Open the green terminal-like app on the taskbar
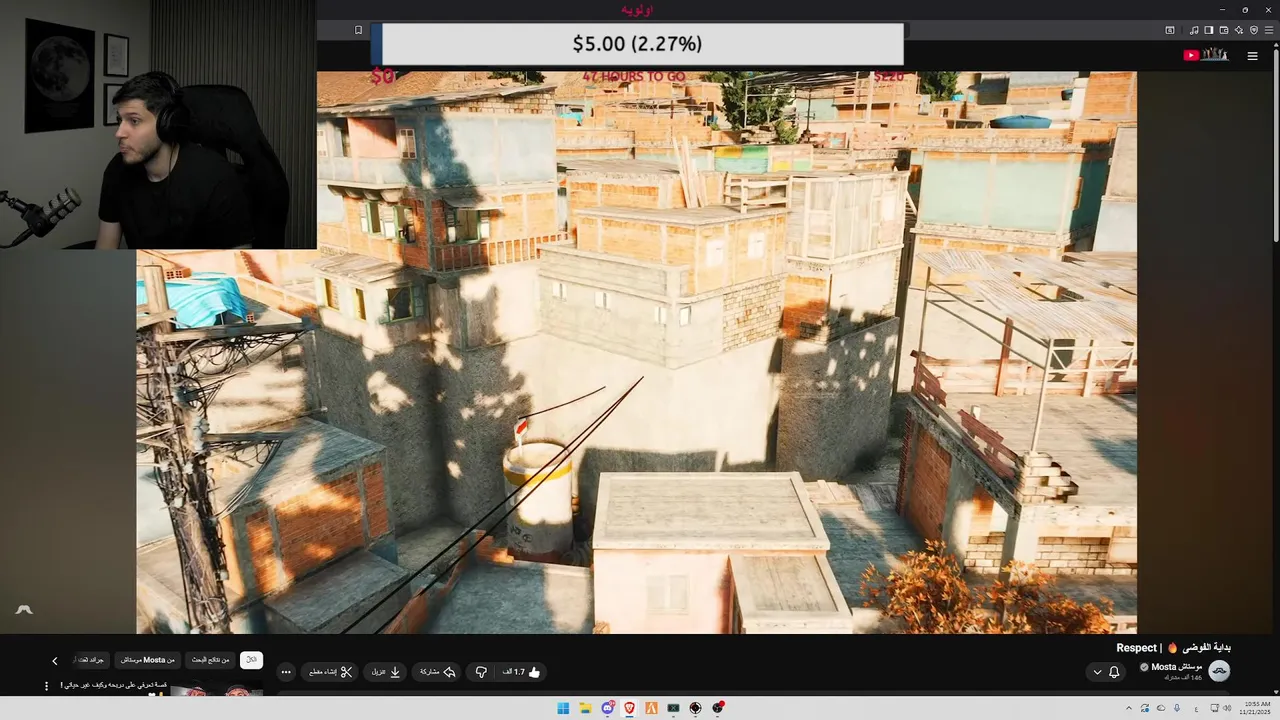1280x720 pixels. pos(673,708)
